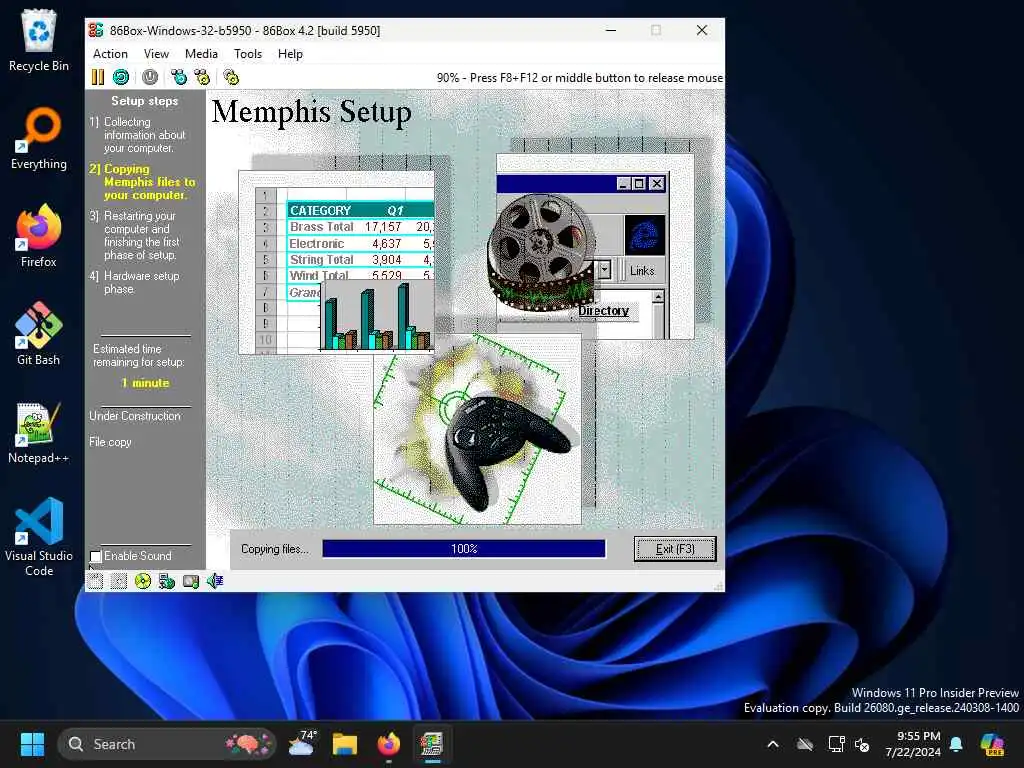Click step 3 'Restarting your computer' text
The width and height of the screenshot is (1024, 768).
pos(135,236)
